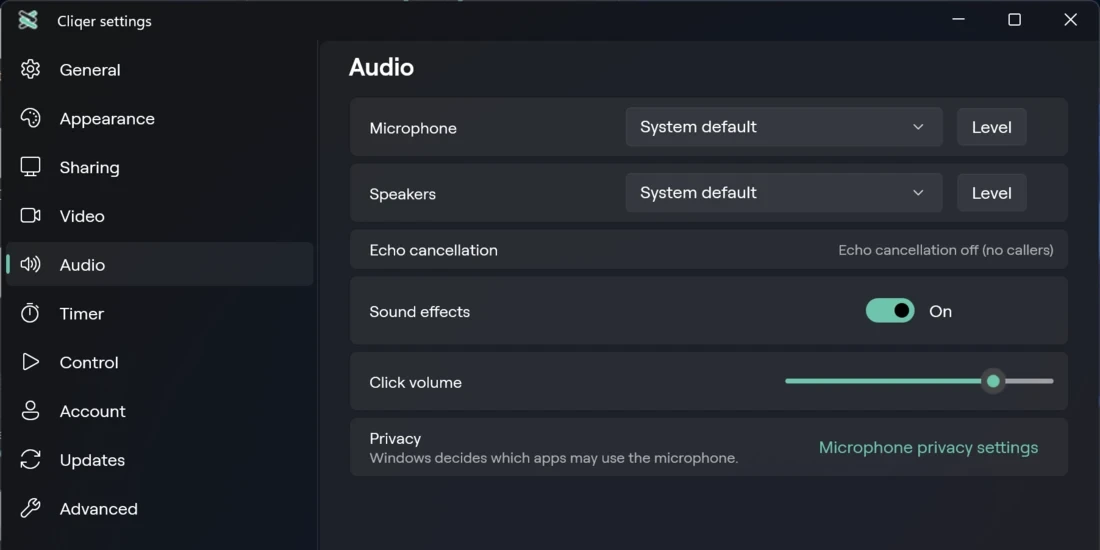The height and width of the screenshot is (550, 1100).
Task: Open the Account settings page
Action: click(160, 410)
